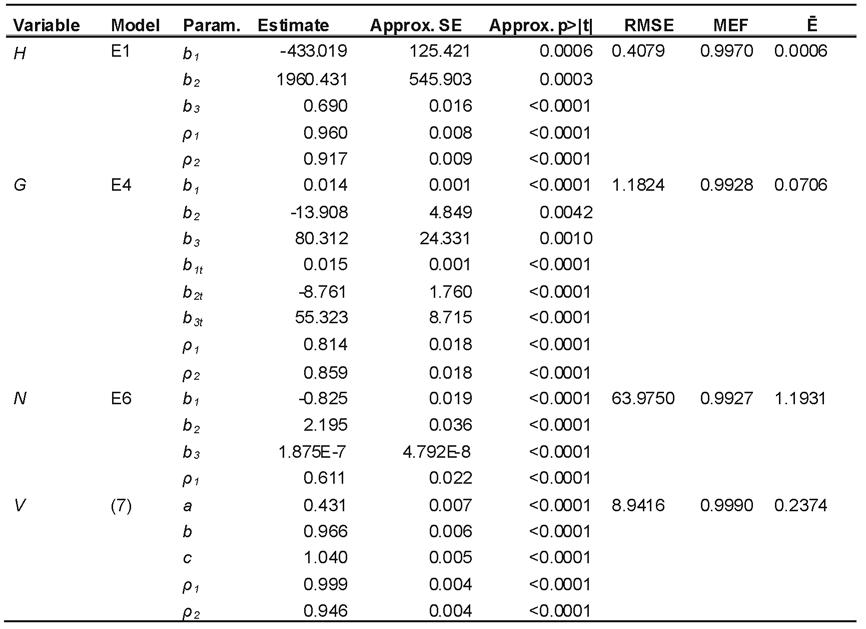Click the Variable column header
This screenshot has width=866, height=629.
click(x=46, y=25)
